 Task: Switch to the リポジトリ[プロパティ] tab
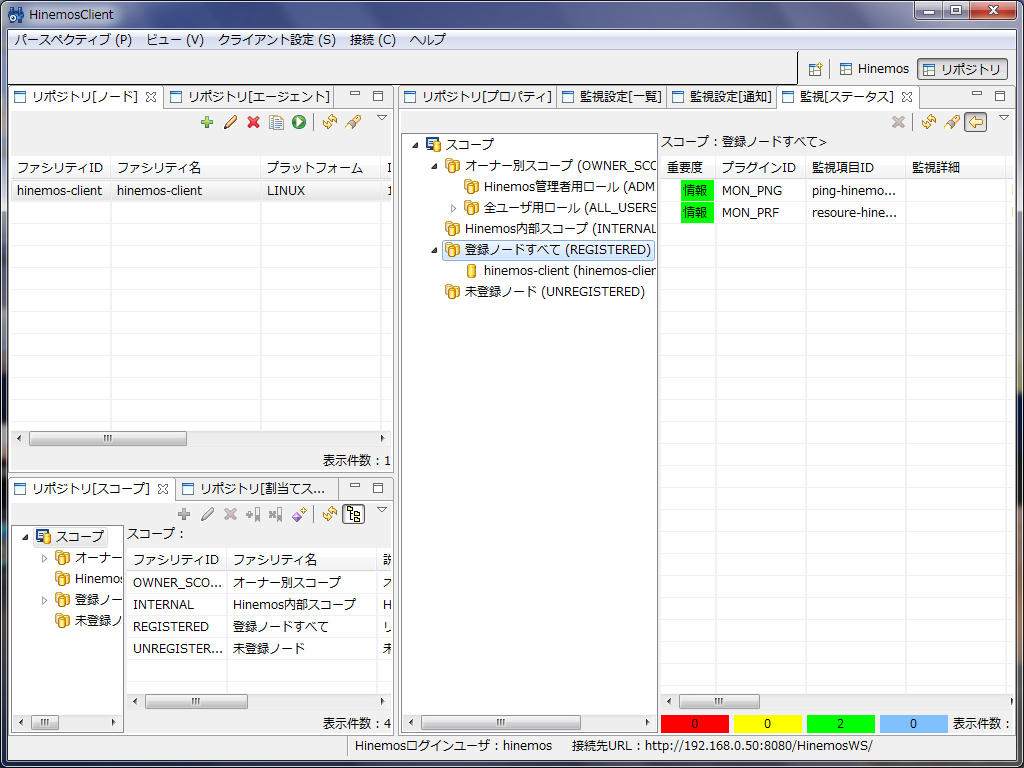tap(478, 97)
